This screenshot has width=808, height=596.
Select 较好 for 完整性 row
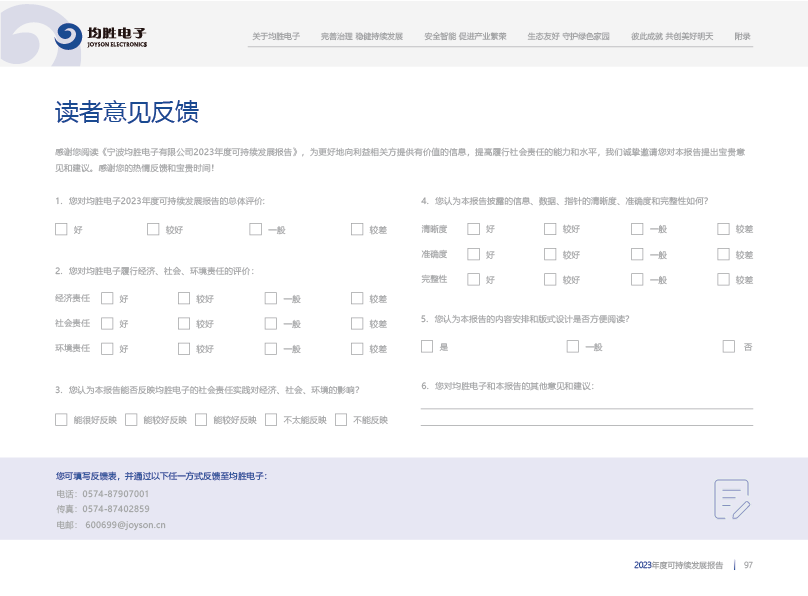pos(550,280)
